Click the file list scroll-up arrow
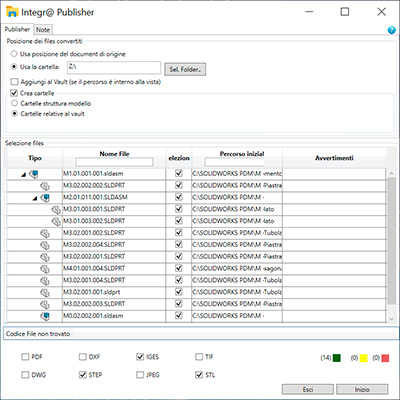This screenshot has height=400, width=400. [x=392, y=174]
